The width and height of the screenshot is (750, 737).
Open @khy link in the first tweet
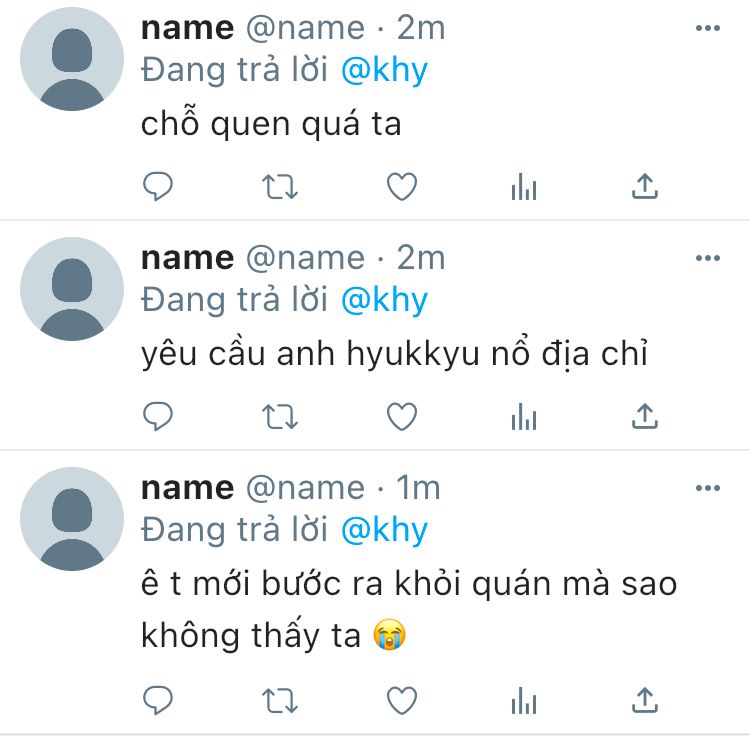tap(385, 71)
